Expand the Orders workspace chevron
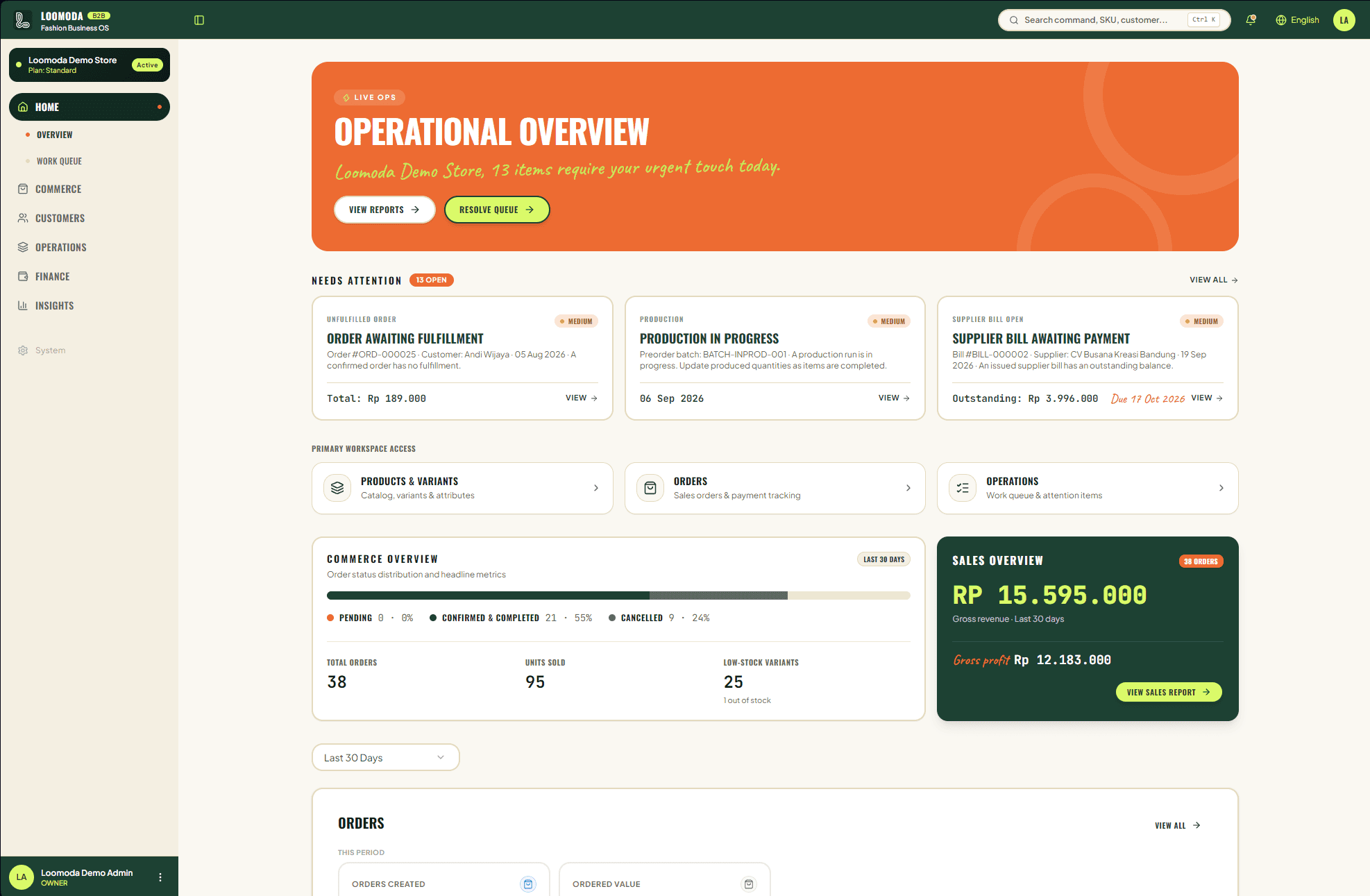 [x=908, y=488]
